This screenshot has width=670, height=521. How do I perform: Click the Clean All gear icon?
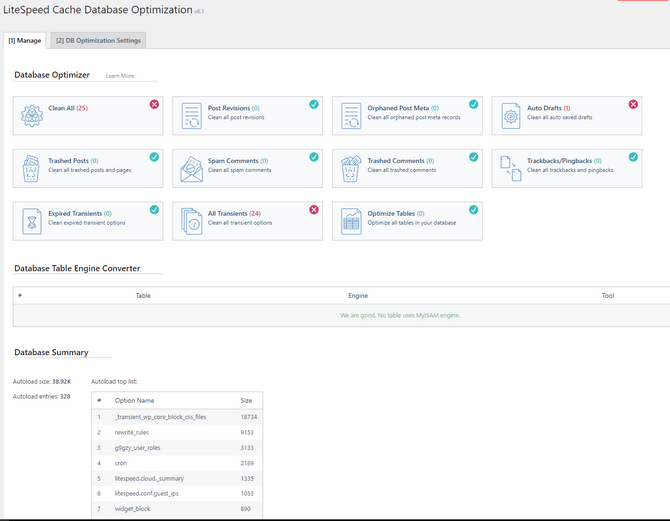click(31, 116)
